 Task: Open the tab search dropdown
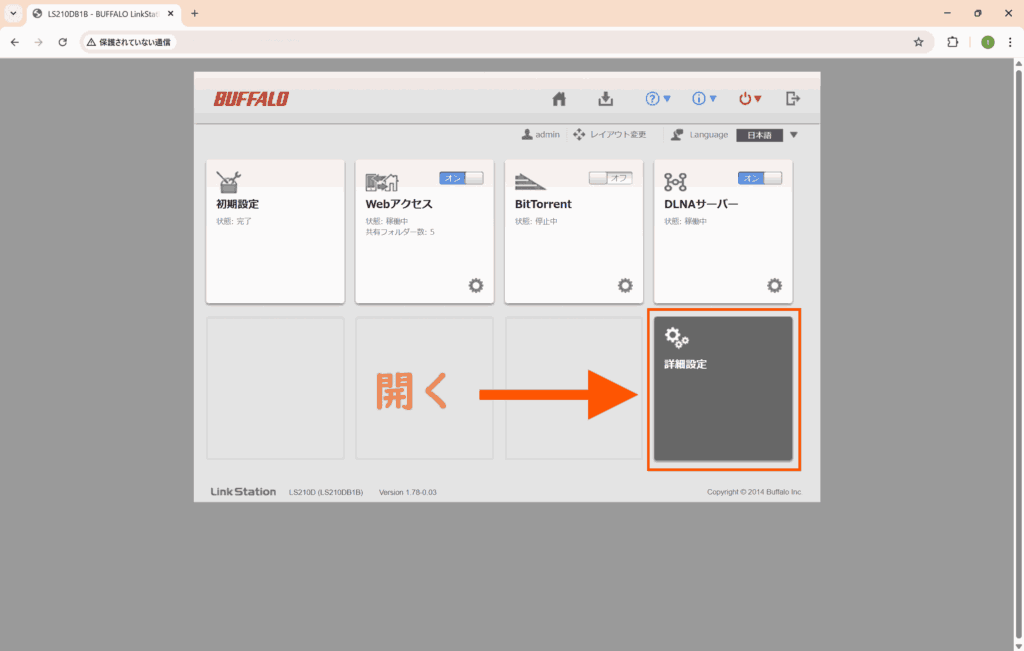[x=13, y=13]
